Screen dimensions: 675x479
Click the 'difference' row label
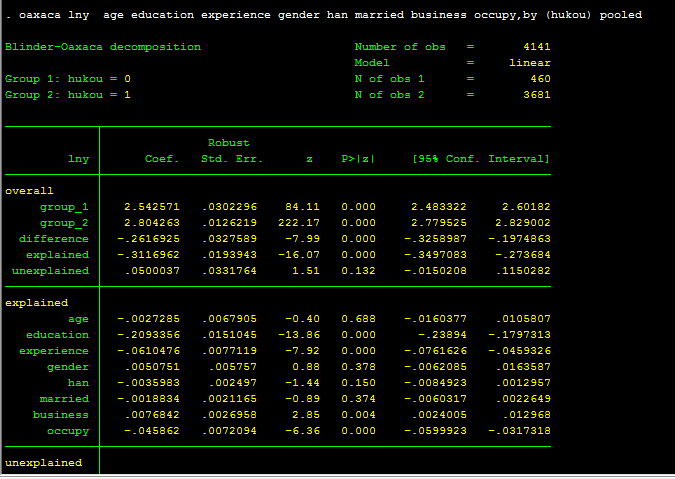pyautogui.click(x=54, y=239)
